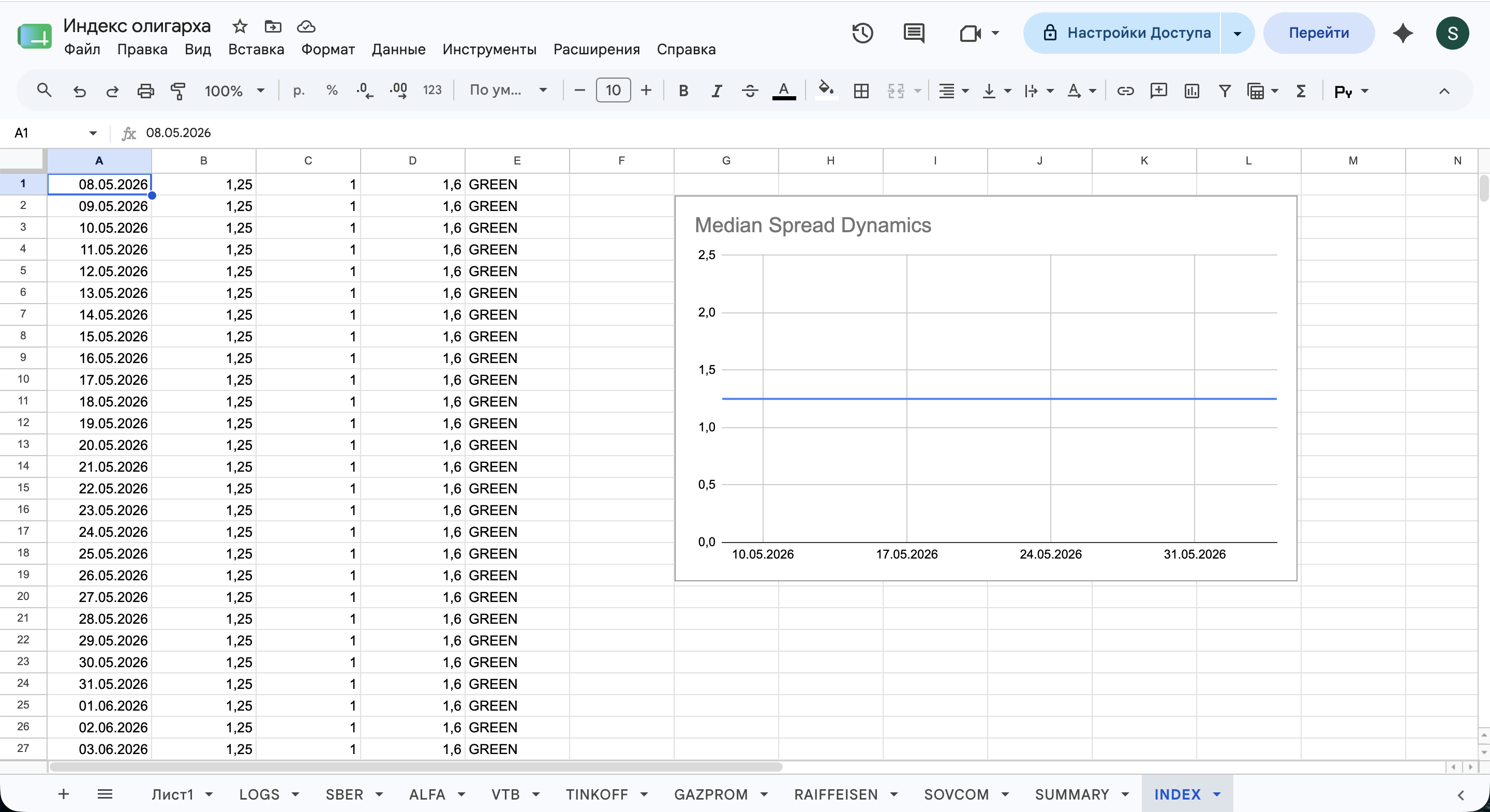Click the functions sigma icon

[1301, 90]
